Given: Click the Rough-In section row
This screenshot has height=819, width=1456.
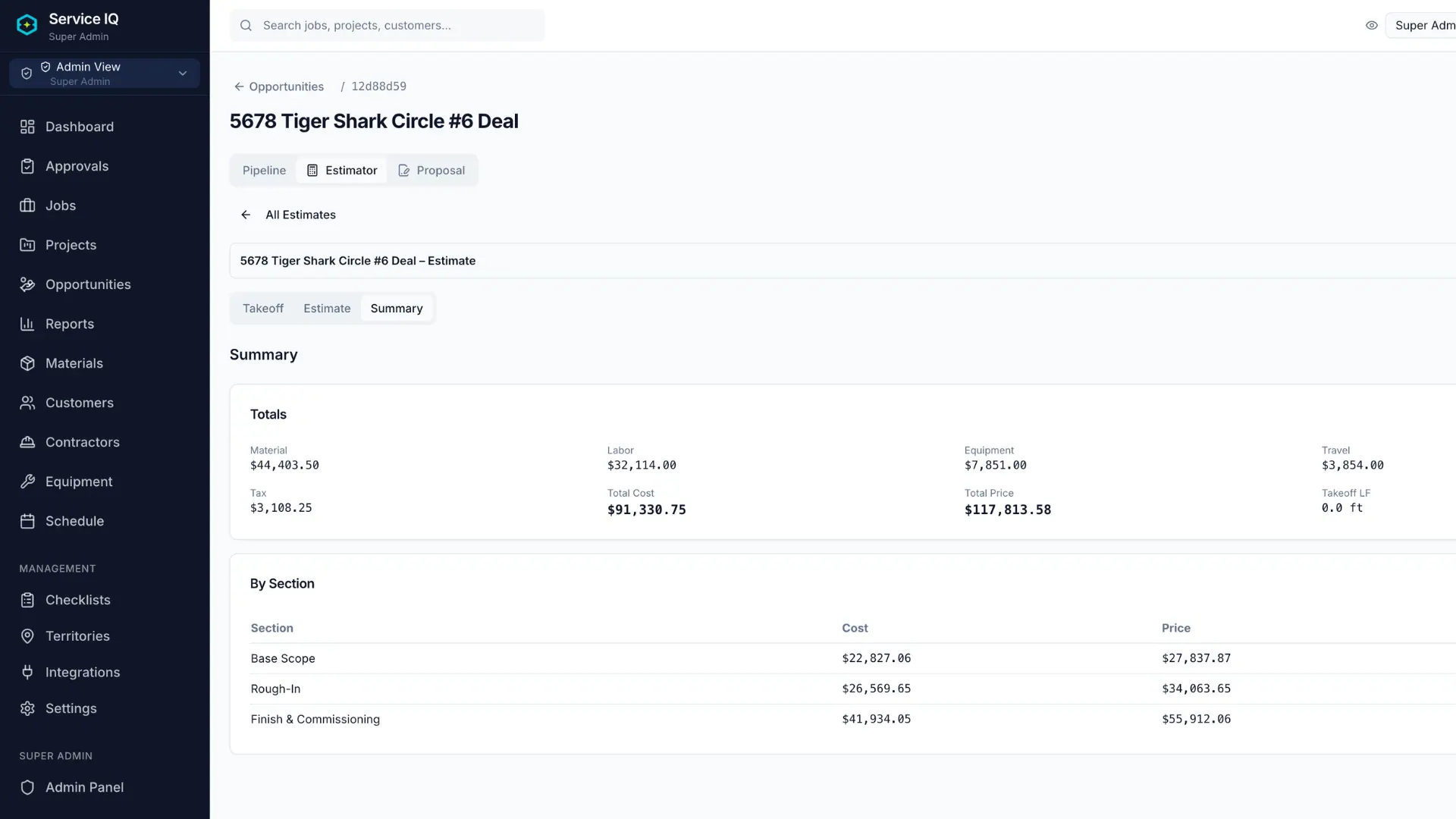Looking at the screenshot, I should coord(853,689).
